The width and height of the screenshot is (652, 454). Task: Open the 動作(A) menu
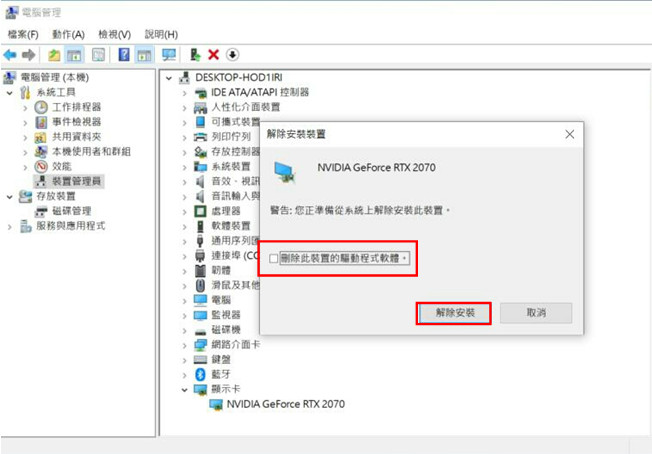click(x=68, y=34)
